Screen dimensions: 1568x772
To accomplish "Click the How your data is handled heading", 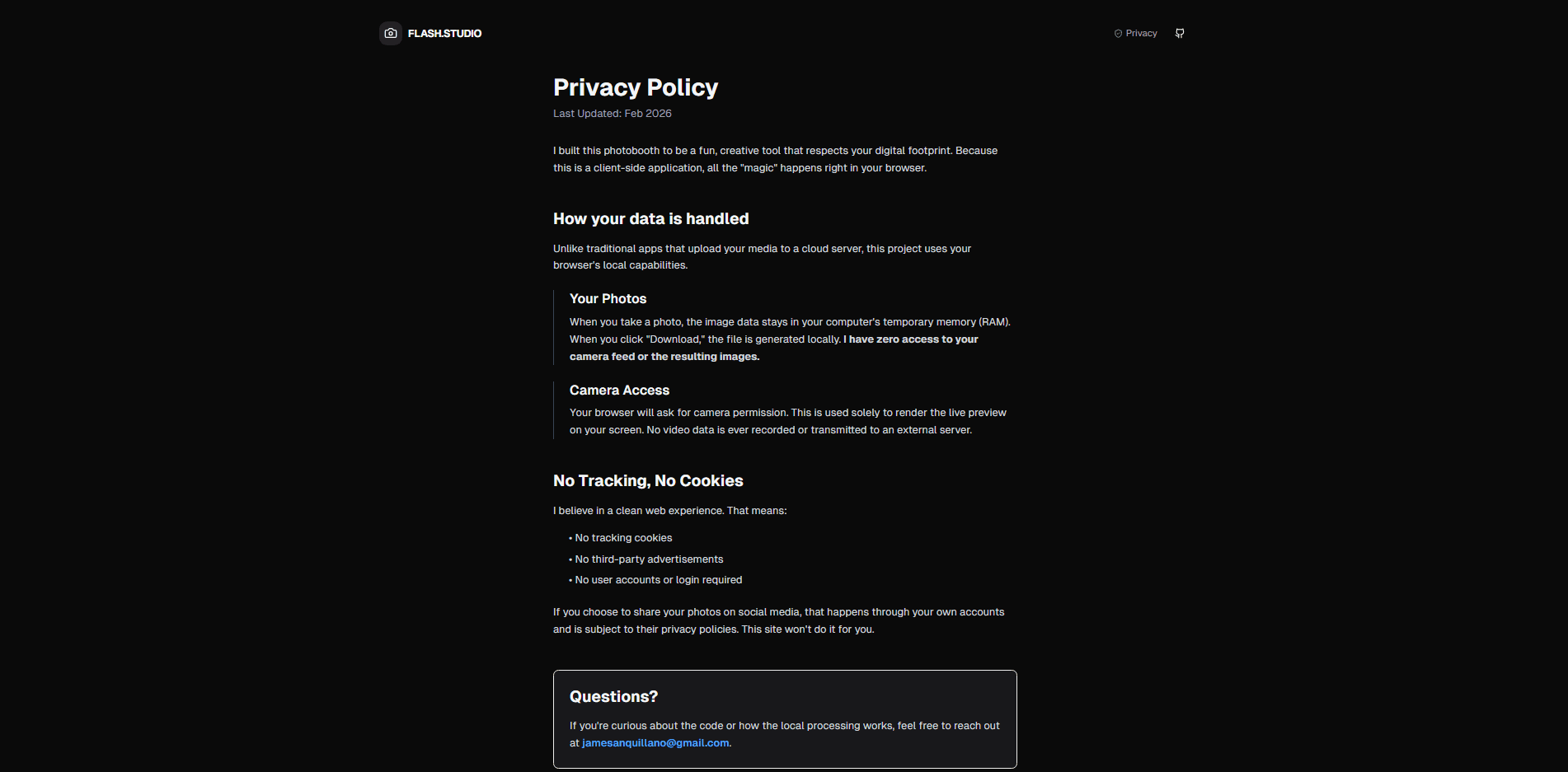I will [650, 219].
